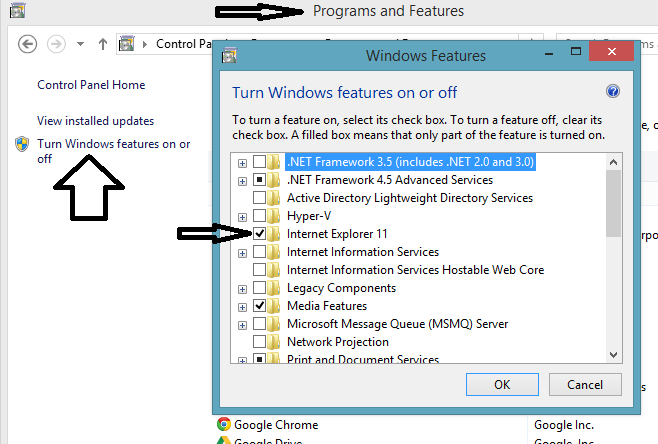
Task: Click the Up one level arrow
Action: coord(103,44)
